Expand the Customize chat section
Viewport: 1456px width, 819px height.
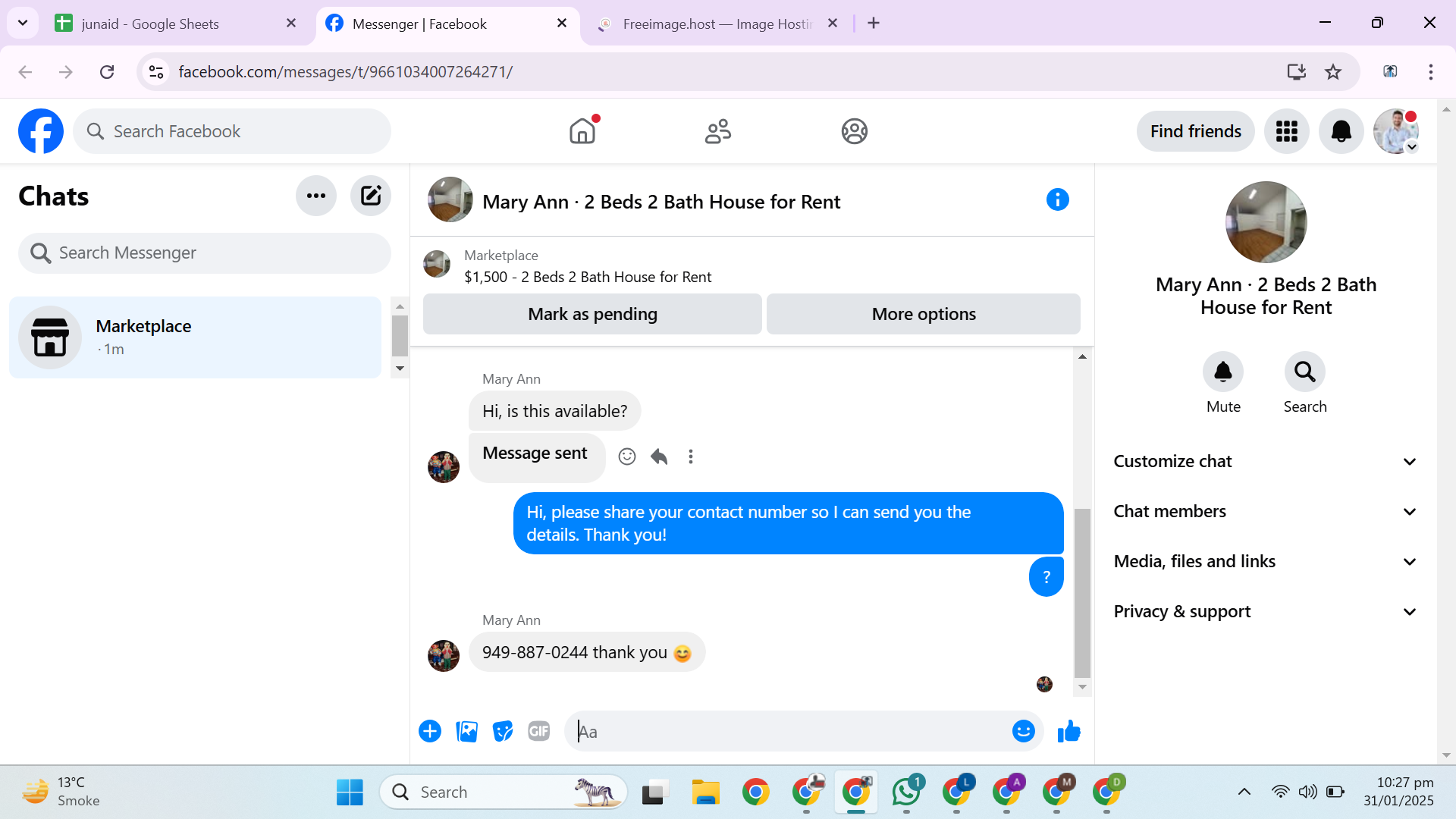[1265, 461]
